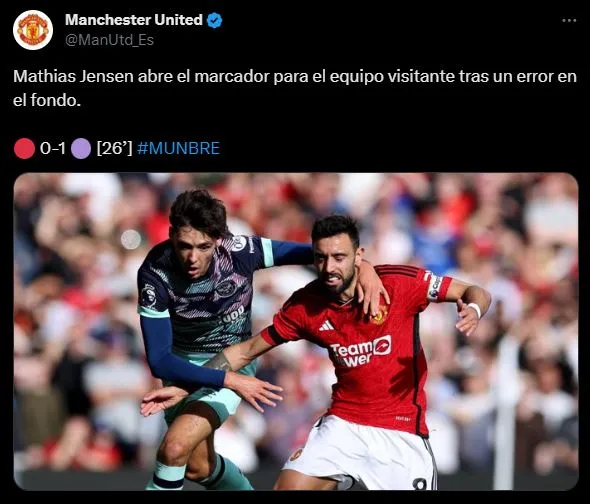Viewport: 590px width, 504px height.
Task: Click the Premier League sleeve badge on the striped kit
Action: [x=148, y=295]
